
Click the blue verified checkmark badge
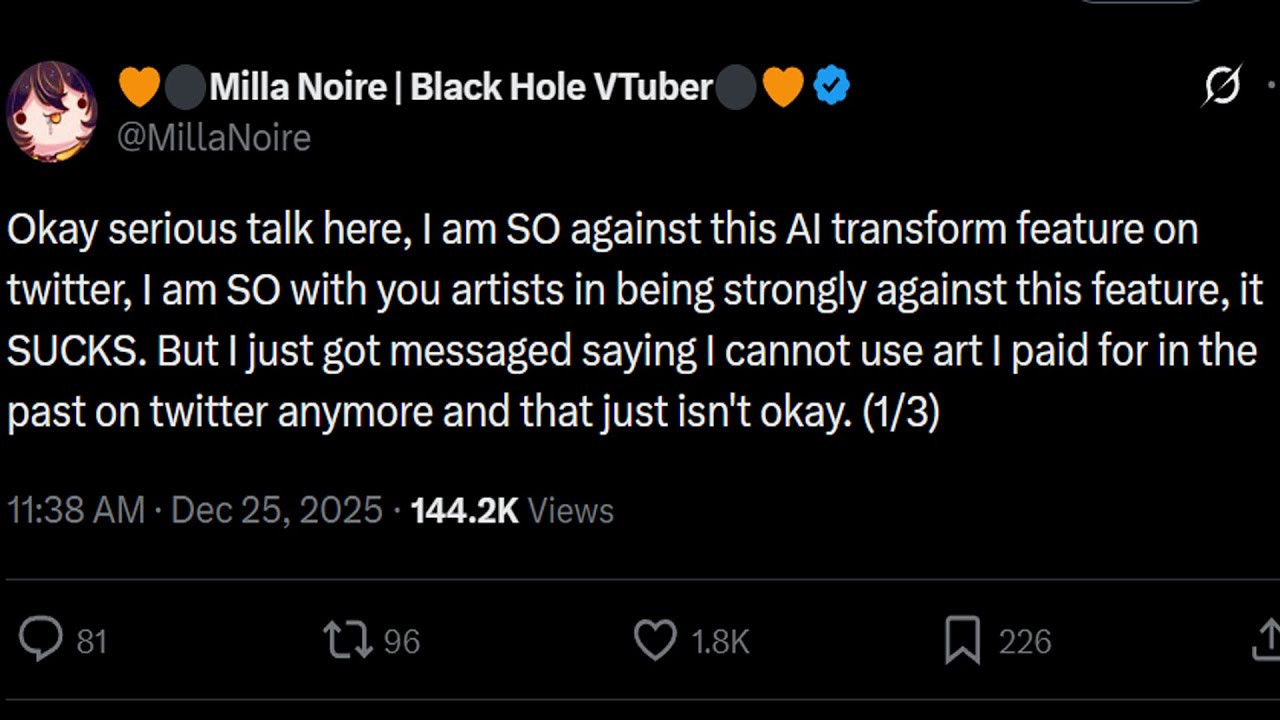(831, 87)
